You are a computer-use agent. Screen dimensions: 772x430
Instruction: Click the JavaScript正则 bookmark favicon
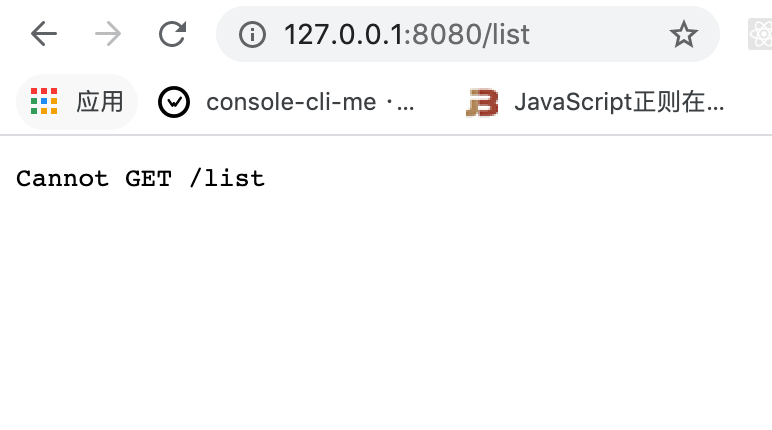pos(482,101)
